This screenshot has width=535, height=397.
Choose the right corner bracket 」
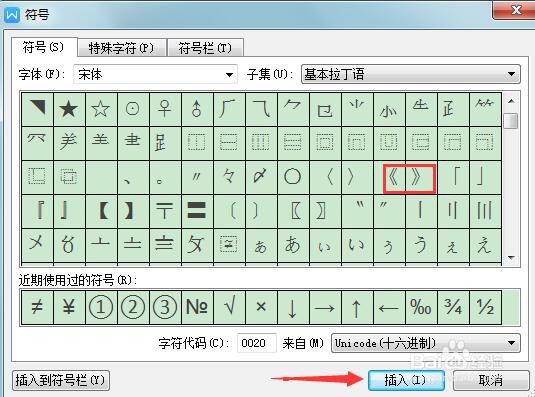[485, 177]
